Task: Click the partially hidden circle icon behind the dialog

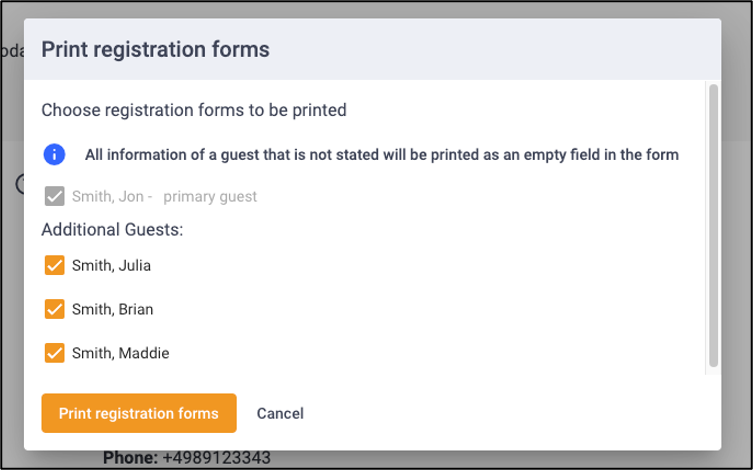Action: (20, 183)
